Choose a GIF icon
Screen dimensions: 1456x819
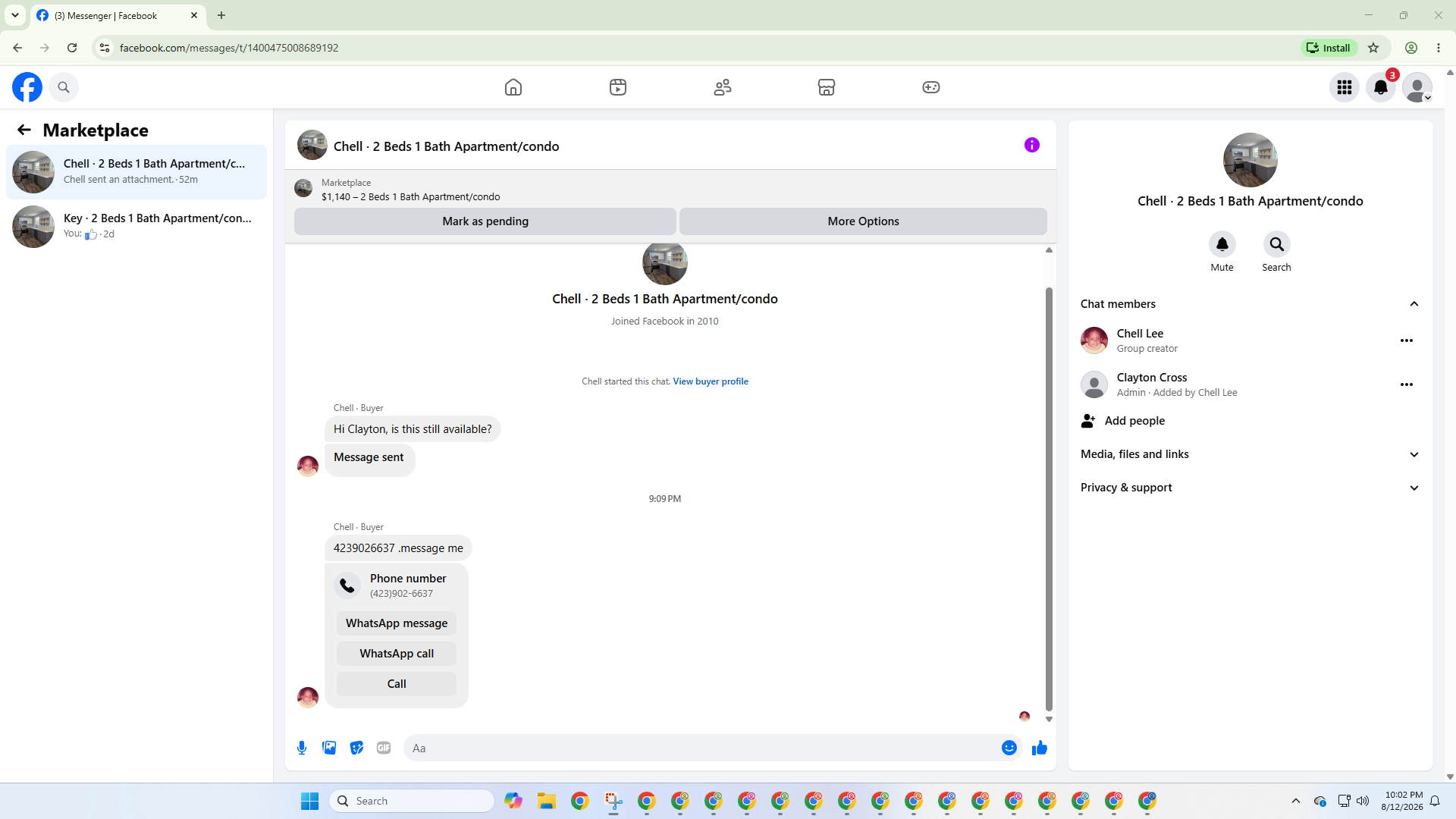[384, 748]
